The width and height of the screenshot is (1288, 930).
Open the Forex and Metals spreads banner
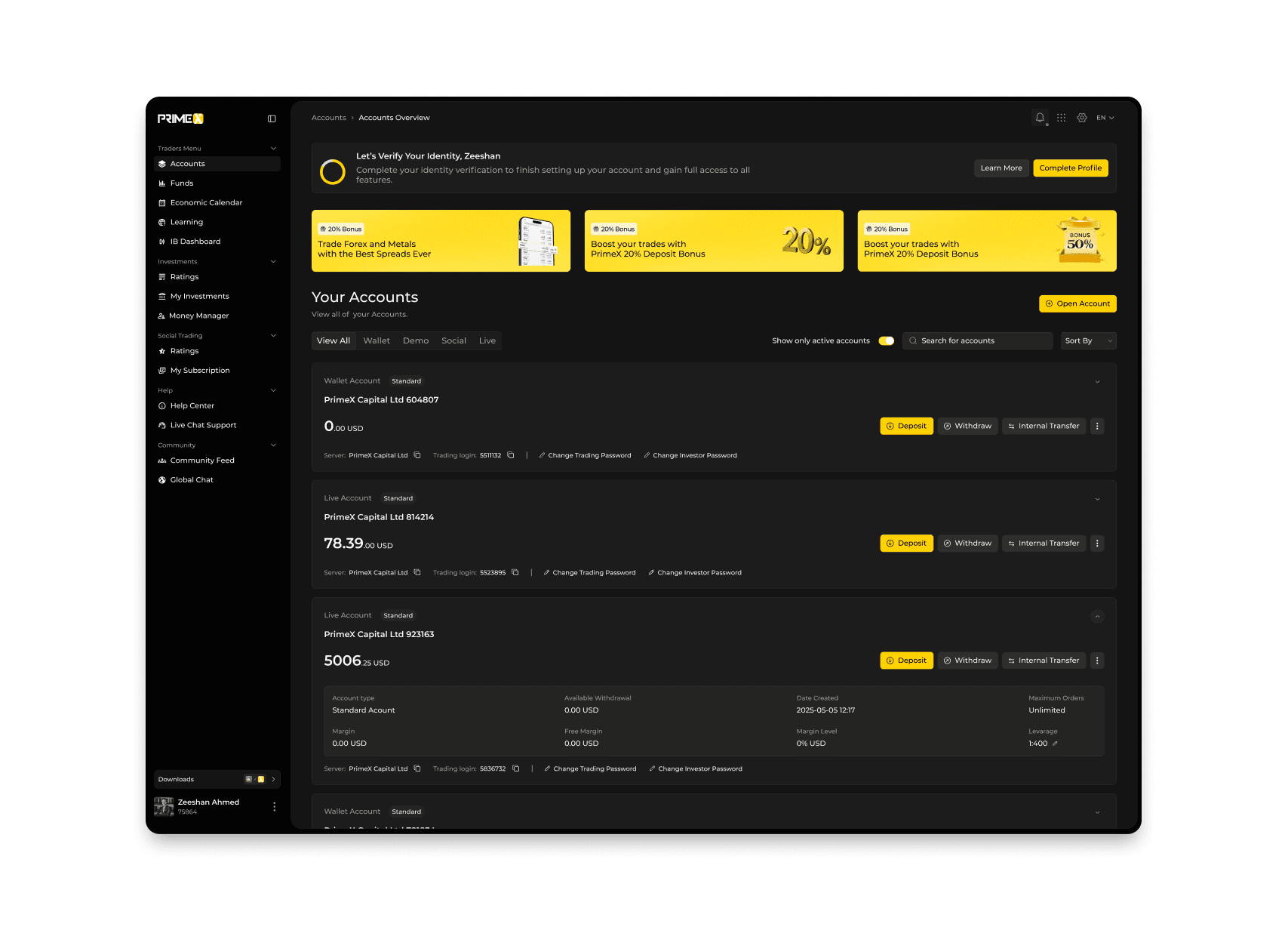click(441, 241)
